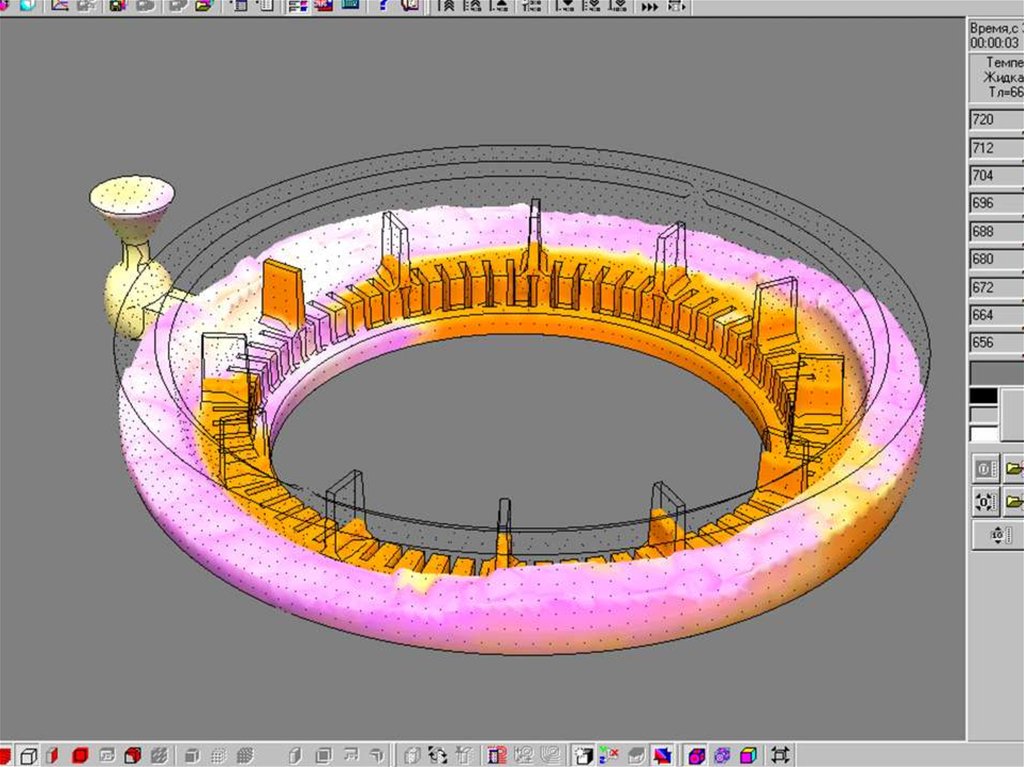Click the folder button in right panel top row
1024x767 pixels.
[x=1013, y=468]
